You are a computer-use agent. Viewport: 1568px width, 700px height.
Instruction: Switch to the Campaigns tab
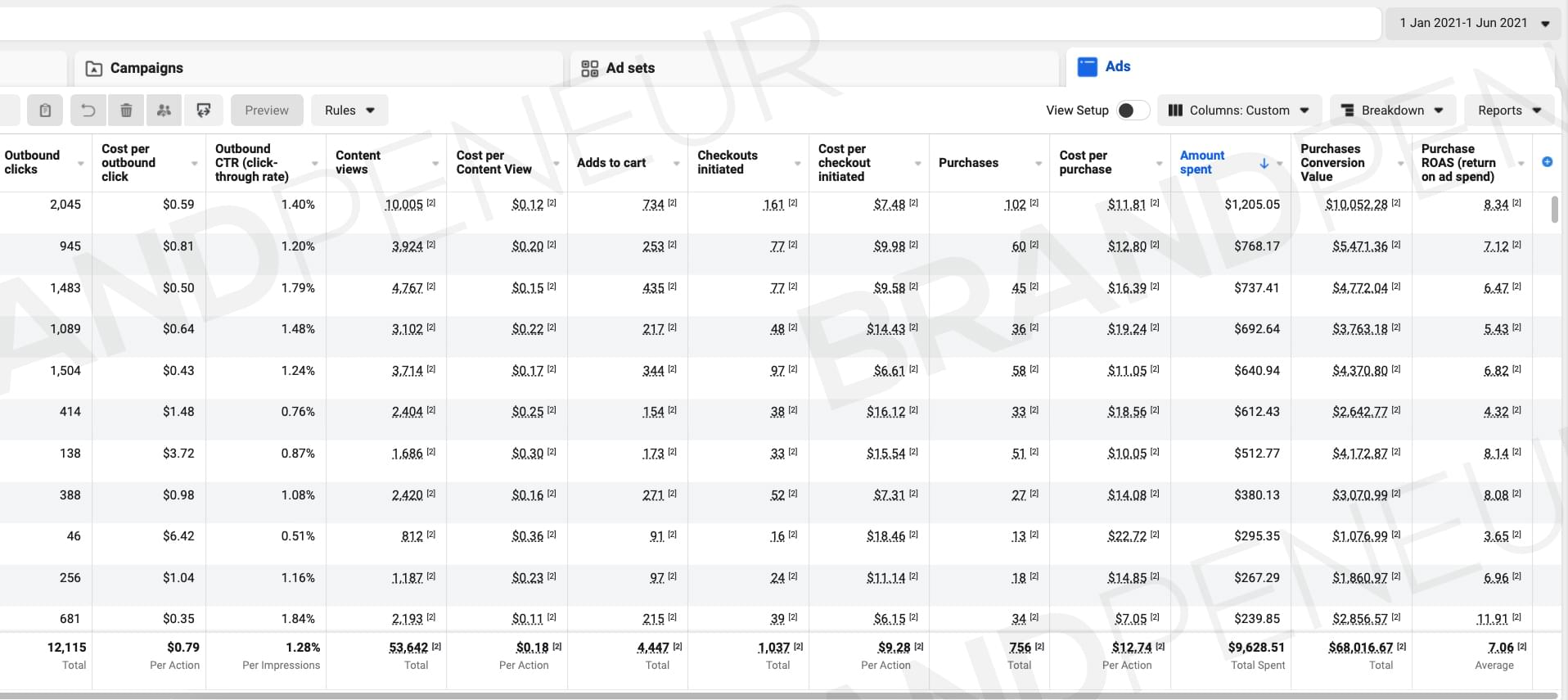coord(318,68)
